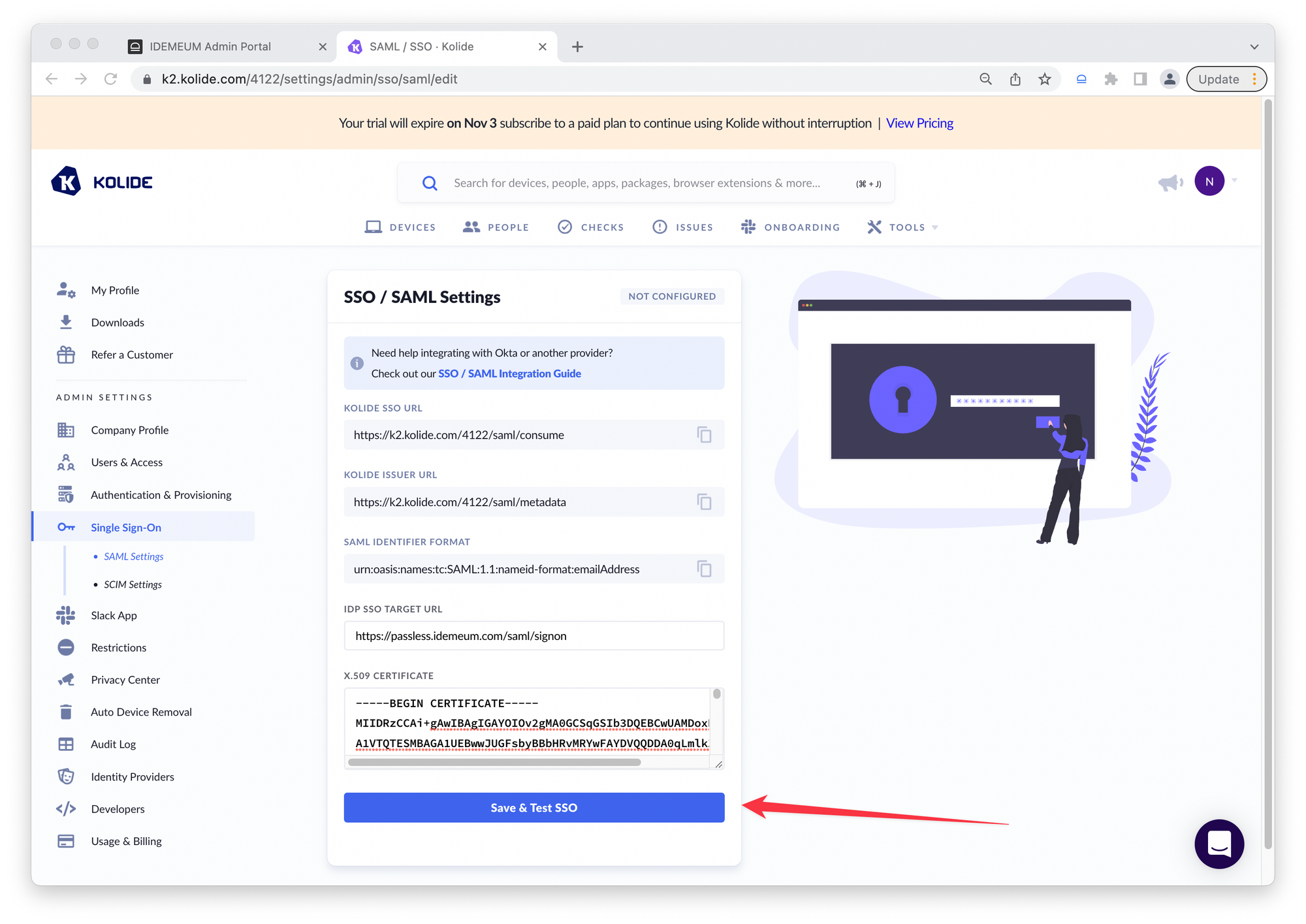Click certificate vertical scrollbar thumb
Image resolution: width=1306 pixels, height=924 pixels.
(717, 694)
